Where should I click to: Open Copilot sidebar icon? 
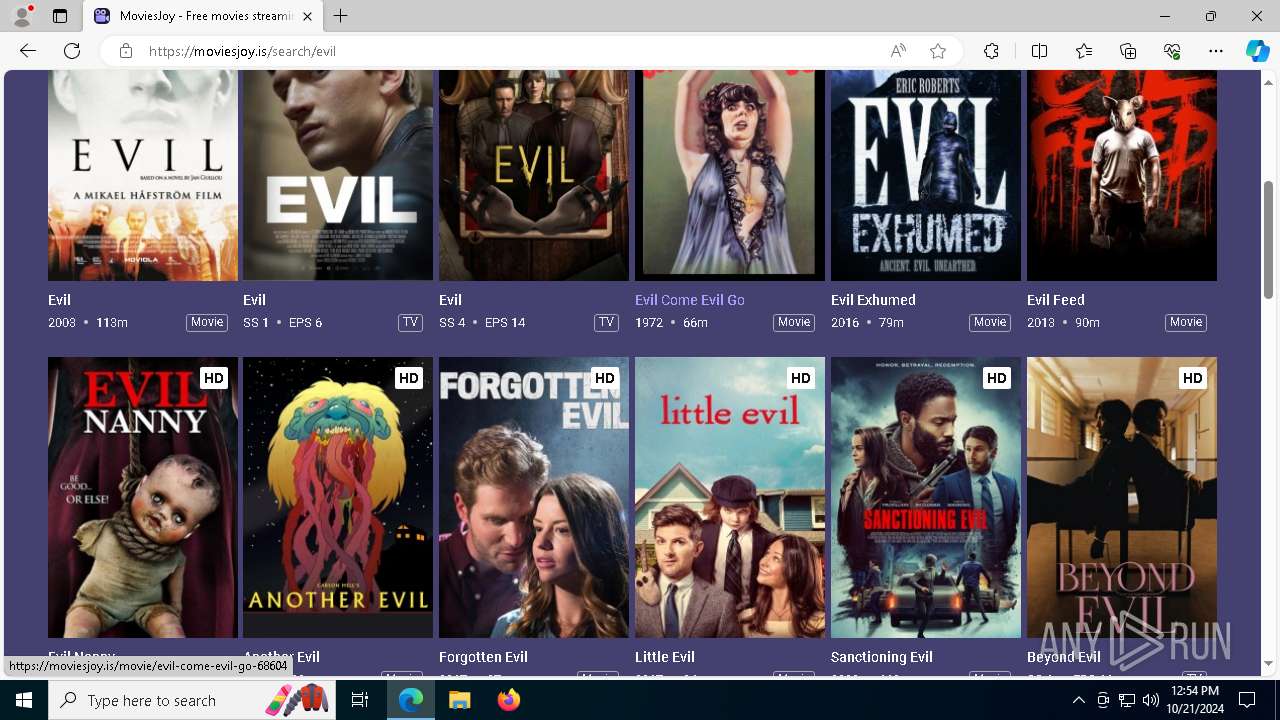tap(1257, 51)
